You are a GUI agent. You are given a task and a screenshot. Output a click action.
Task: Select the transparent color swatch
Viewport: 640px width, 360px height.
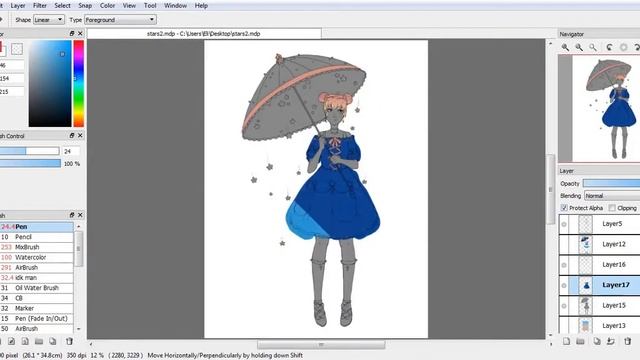tap(17, 49)
